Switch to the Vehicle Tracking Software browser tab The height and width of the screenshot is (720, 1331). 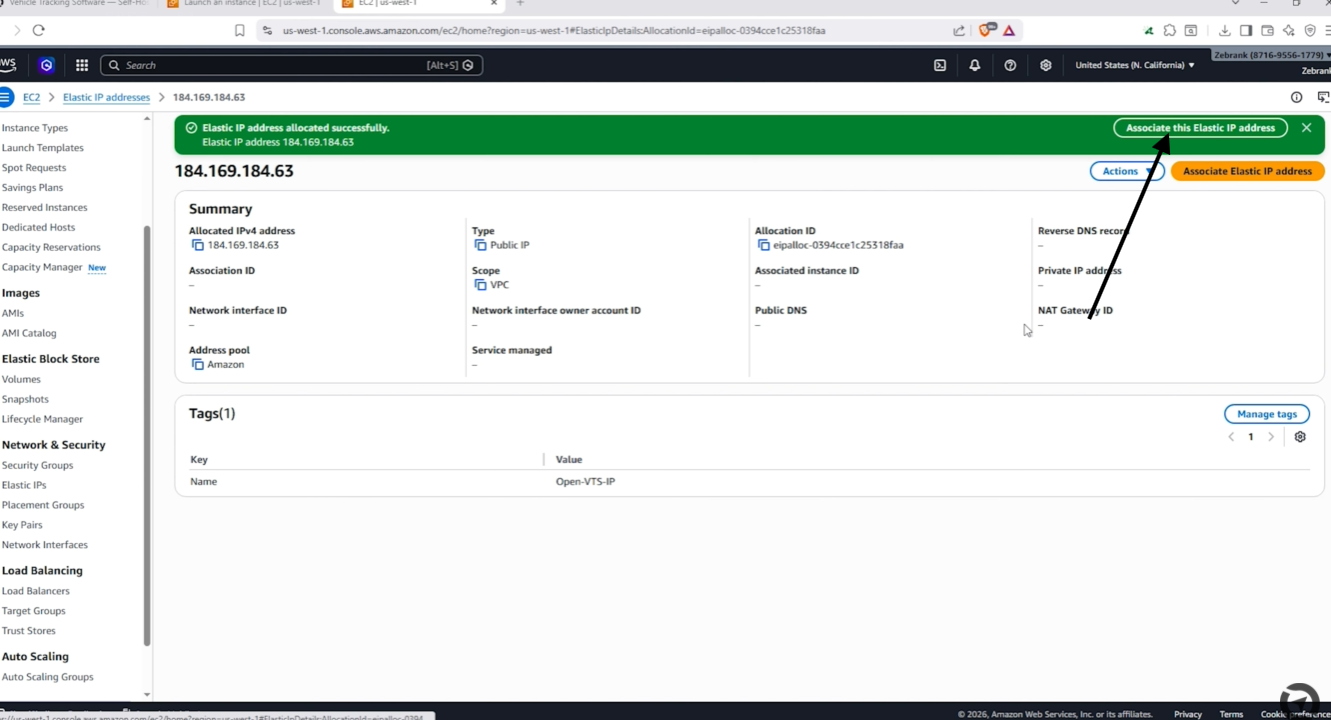[75, 4]
